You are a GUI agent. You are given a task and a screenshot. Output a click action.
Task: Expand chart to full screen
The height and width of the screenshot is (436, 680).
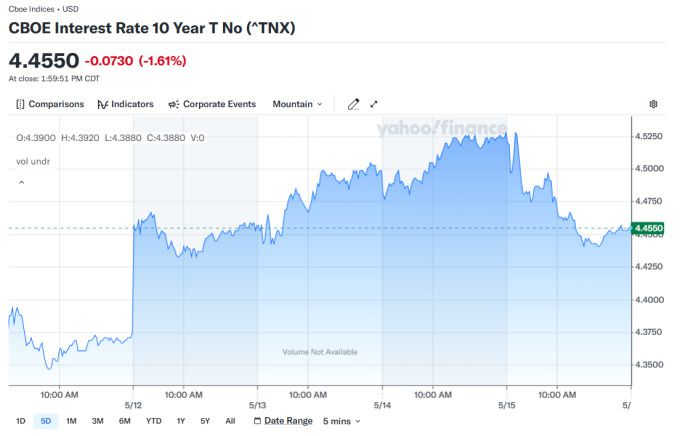coord(374,104)
